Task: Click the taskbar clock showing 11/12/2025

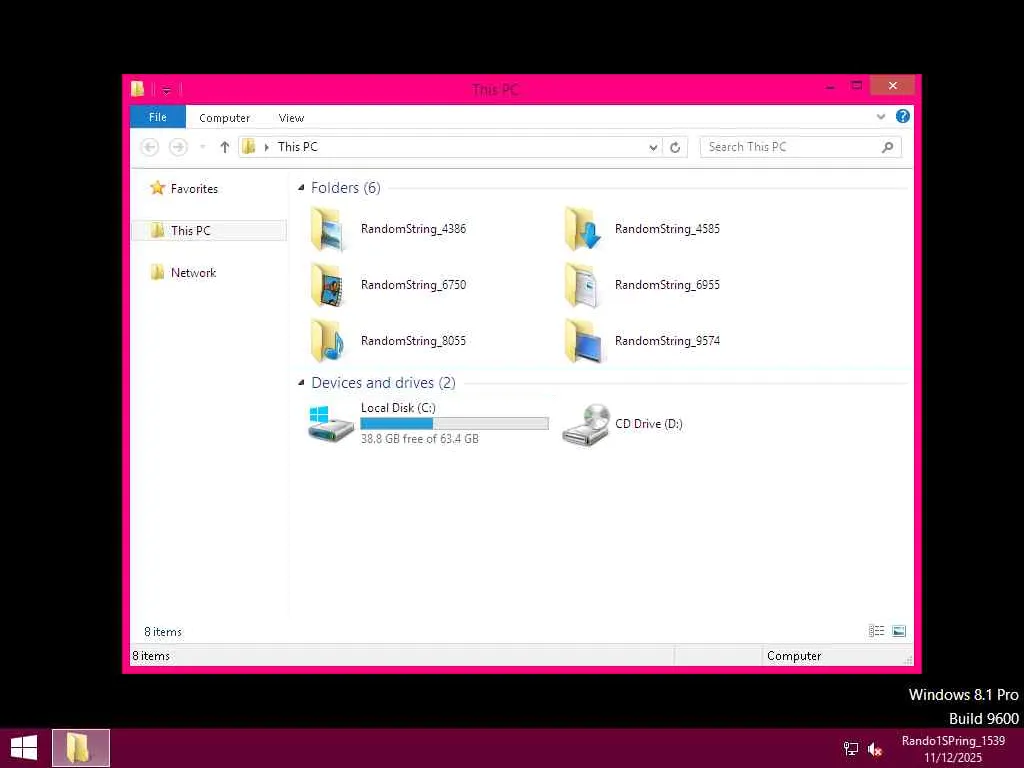Action: pos(953,749)
